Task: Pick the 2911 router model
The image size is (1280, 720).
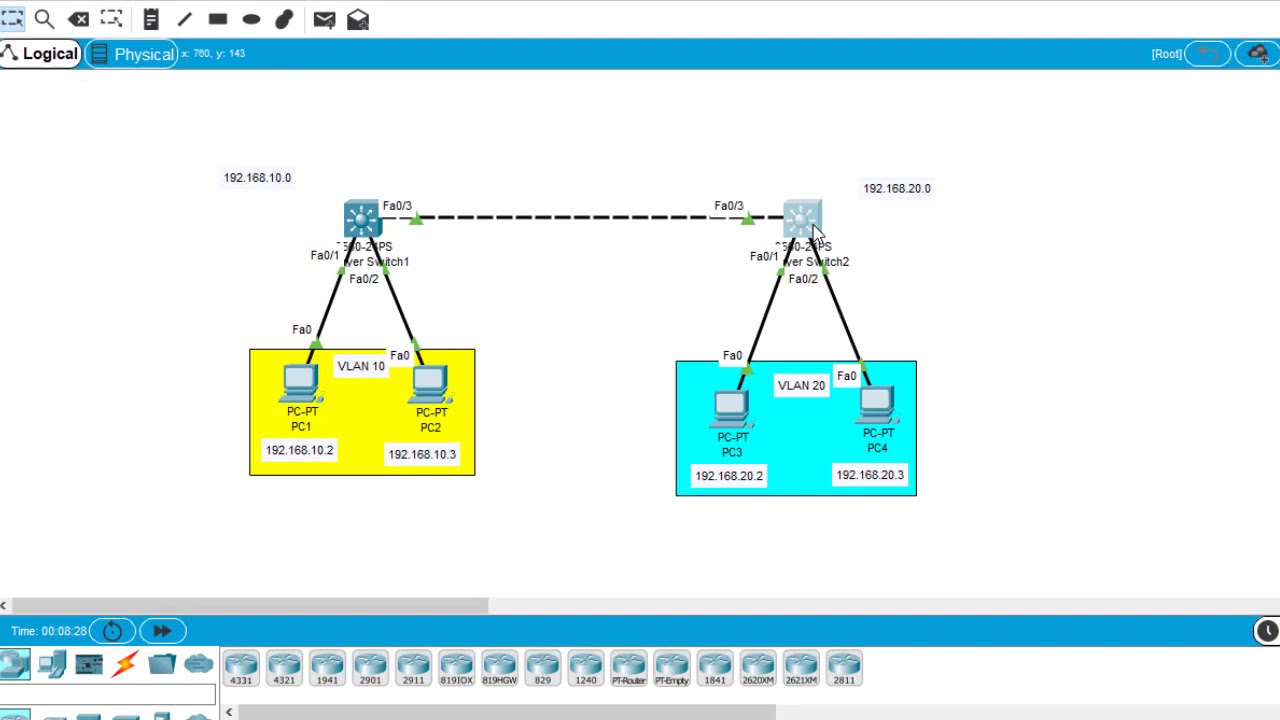Action: (x=413, y=668)
